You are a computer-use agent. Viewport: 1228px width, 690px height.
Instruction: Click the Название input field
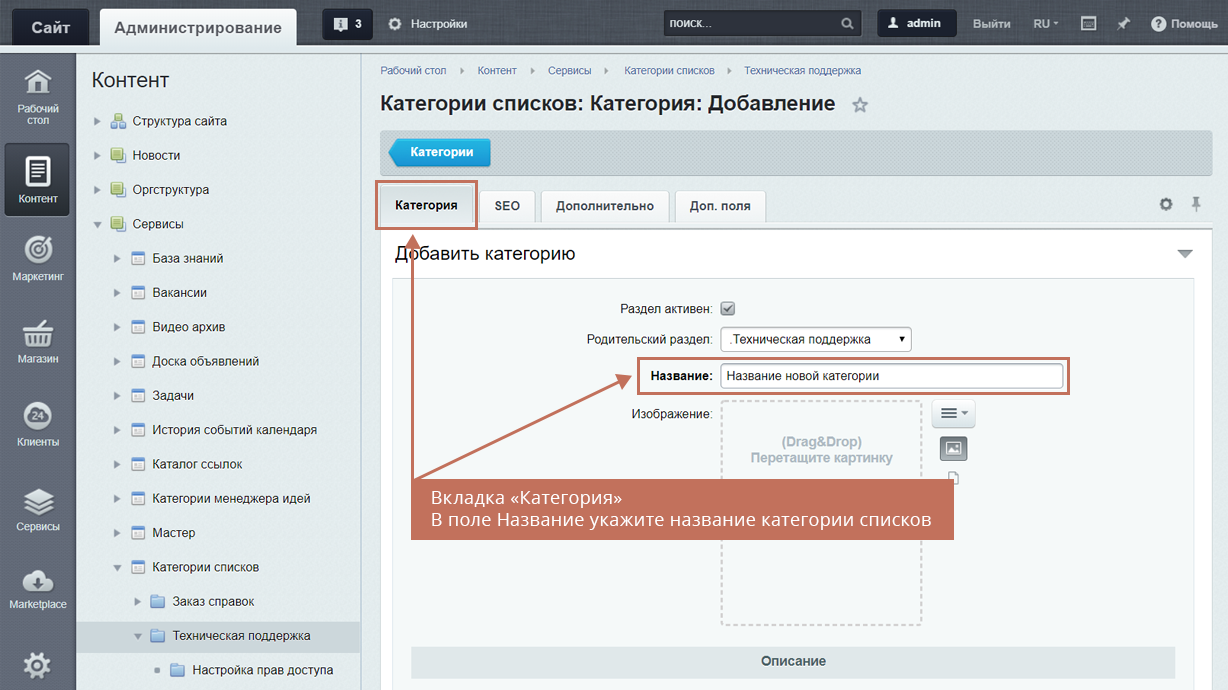[891, 376]
